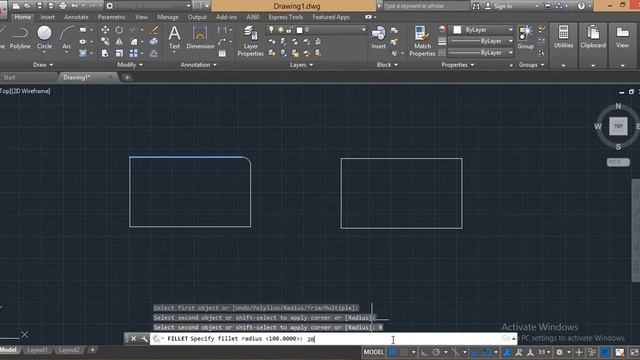Expand the Layers panel
The height and width of the screenshot is (360, 640).
[301, 64]
